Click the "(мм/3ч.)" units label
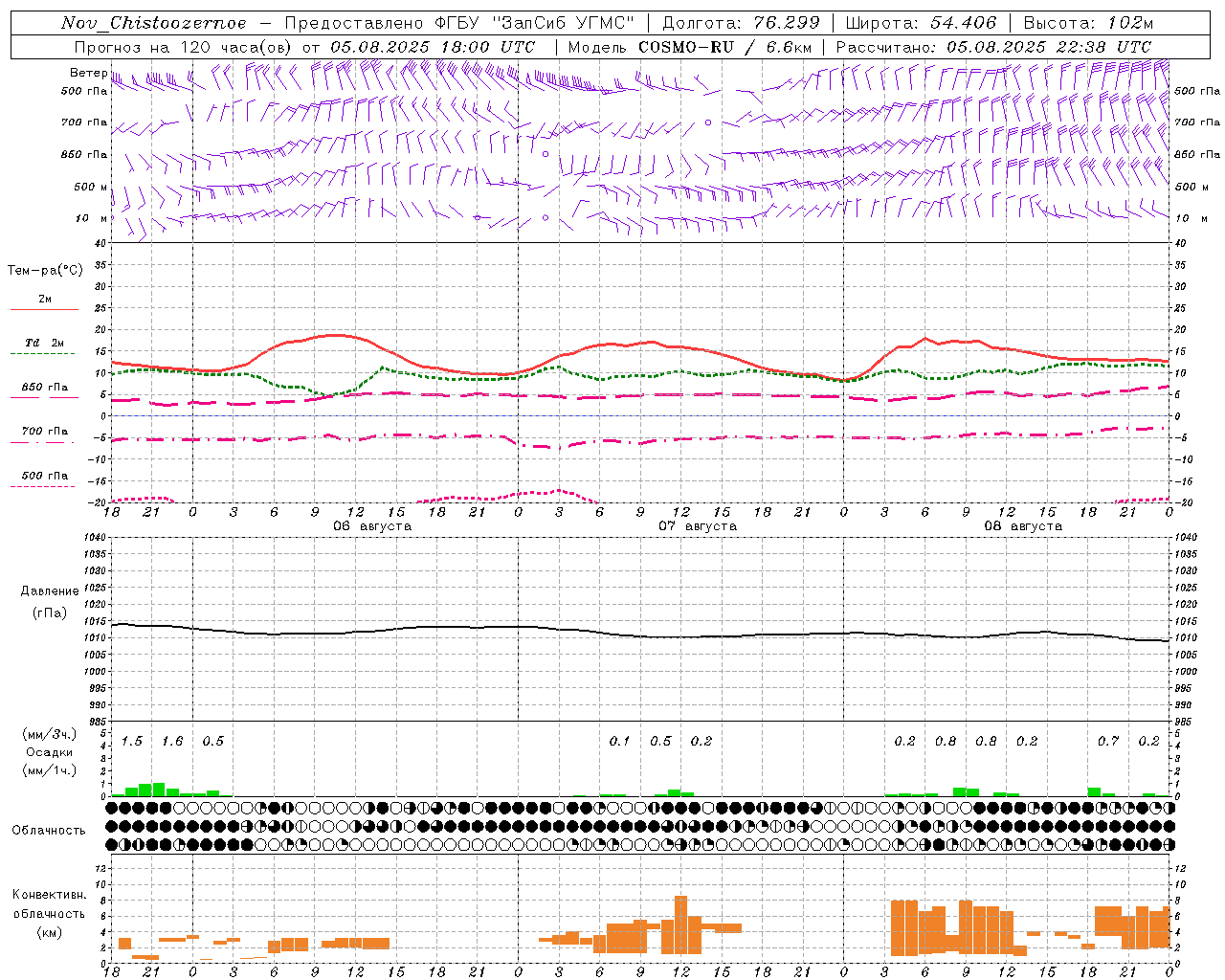The width and height of the screenshot is (1225, 980). [49, 734]
